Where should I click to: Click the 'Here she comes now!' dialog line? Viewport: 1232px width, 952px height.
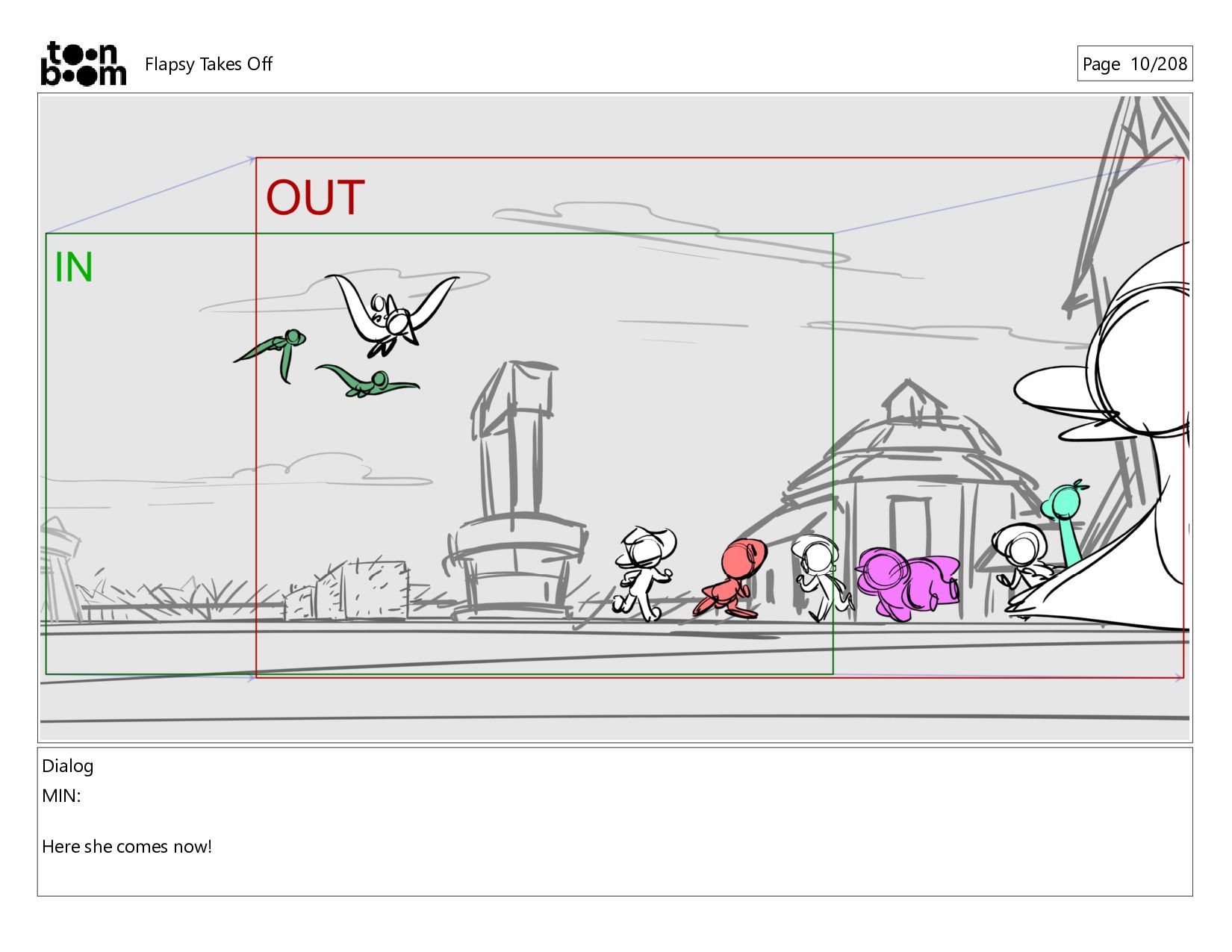point(127,847)
